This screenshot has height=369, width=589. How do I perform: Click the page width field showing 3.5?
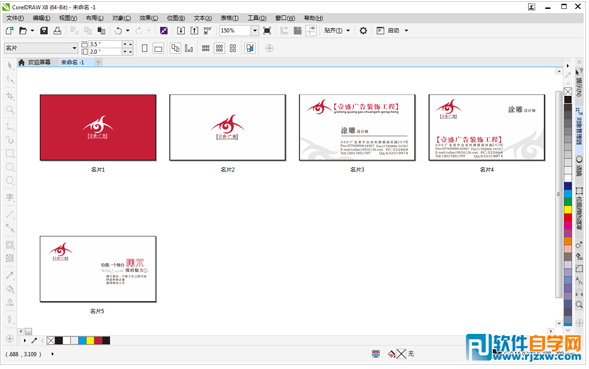(x=105, y=44)
